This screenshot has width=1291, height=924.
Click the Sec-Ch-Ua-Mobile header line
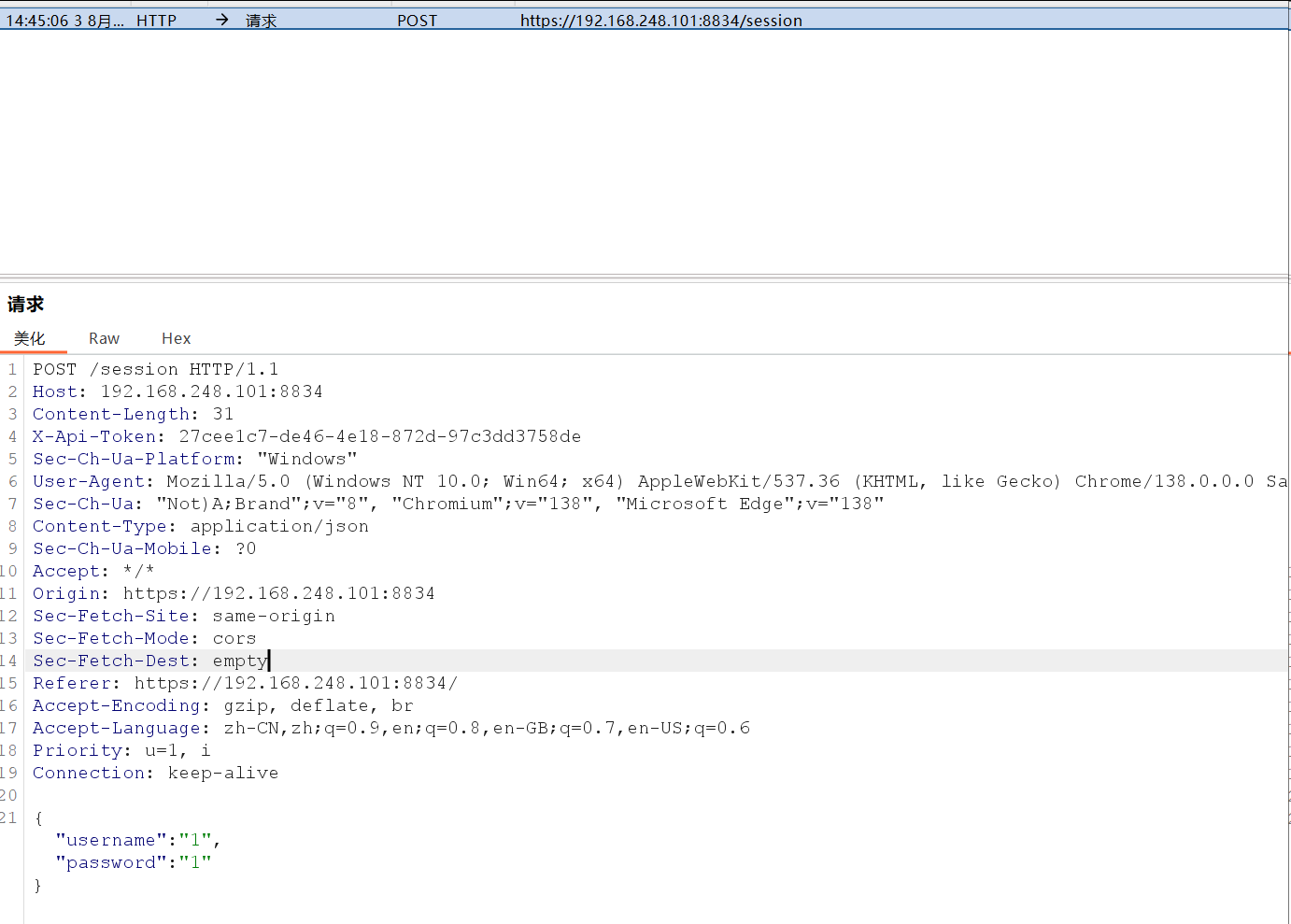[x=145, y=548]
